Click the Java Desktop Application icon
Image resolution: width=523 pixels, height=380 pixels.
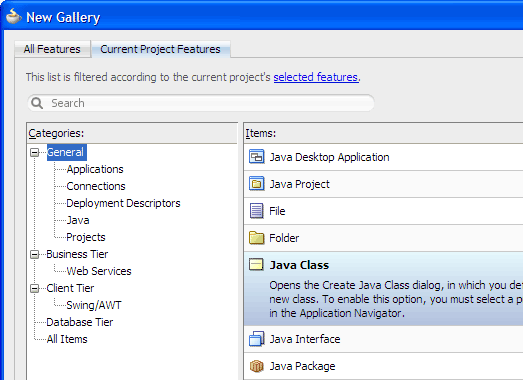(256, 157)
